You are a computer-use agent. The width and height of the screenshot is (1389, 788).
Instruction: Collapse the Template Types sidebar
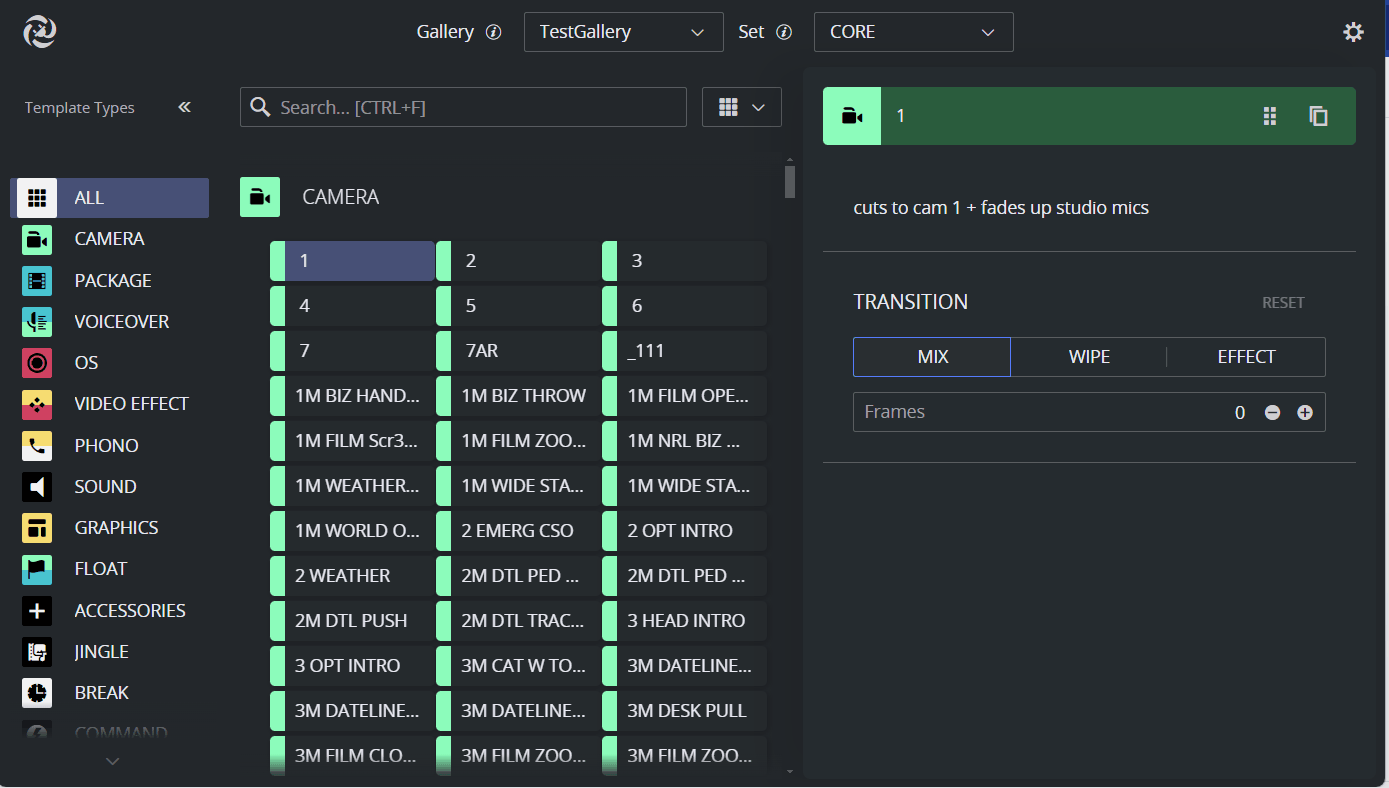pos(184,107)
